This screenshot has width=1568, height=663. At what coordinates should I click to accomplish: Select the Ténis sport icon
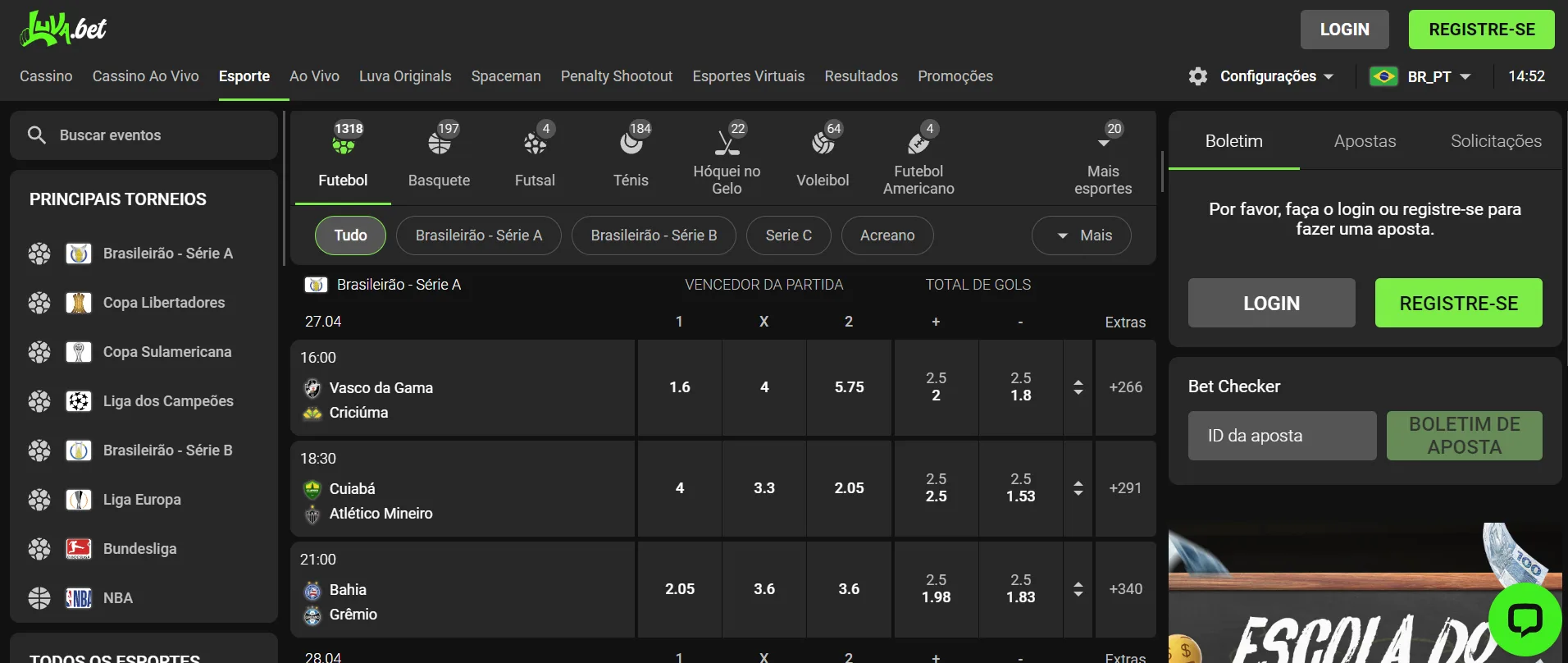click(x=631, y=144)
